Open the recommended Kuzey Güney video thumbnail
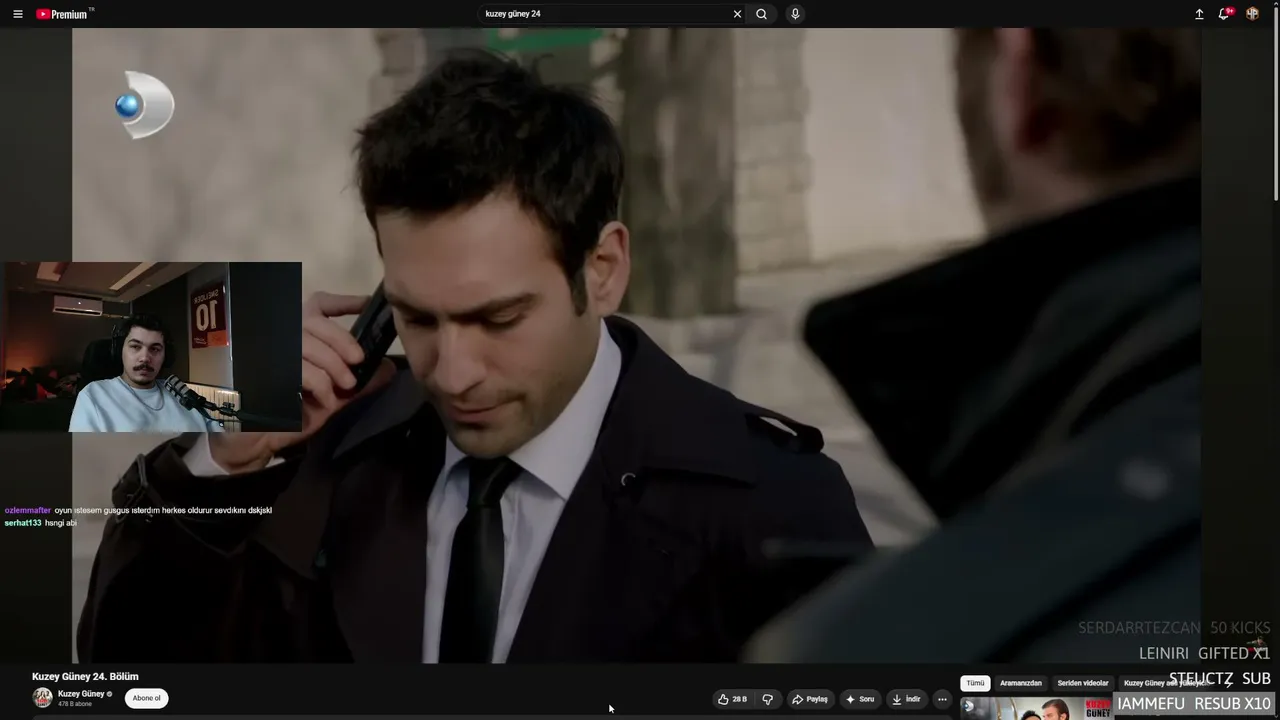1280x720 pixels. (1036, 709)
